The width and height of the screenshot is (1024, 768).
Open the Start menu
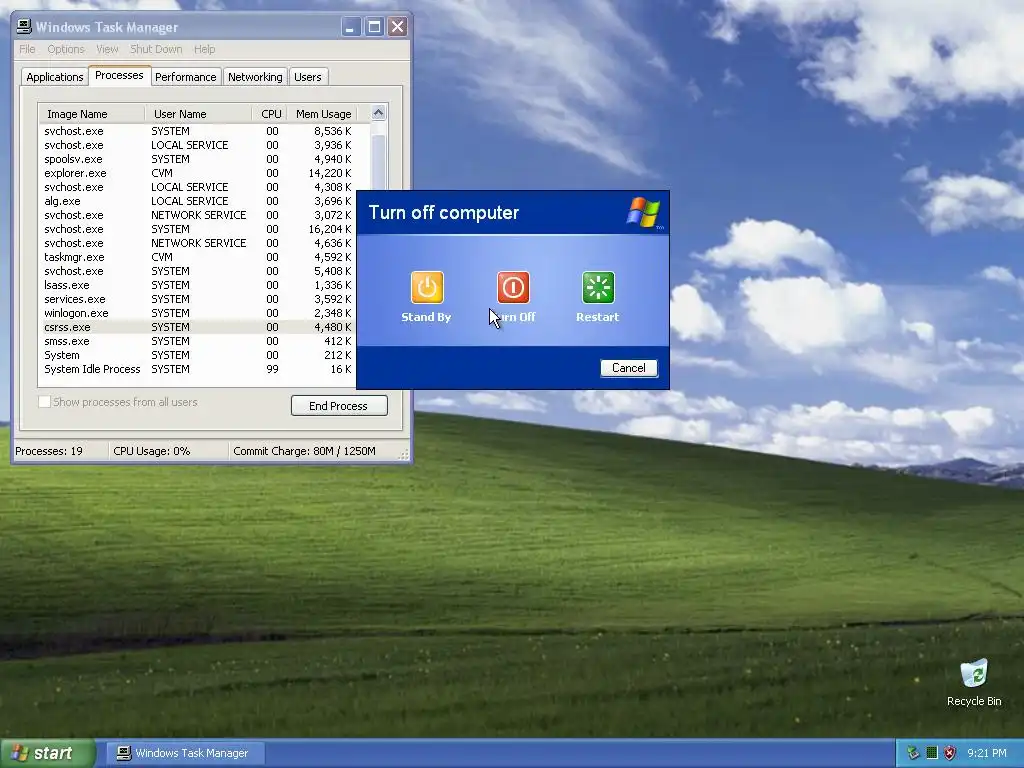(x=47, y=753)
